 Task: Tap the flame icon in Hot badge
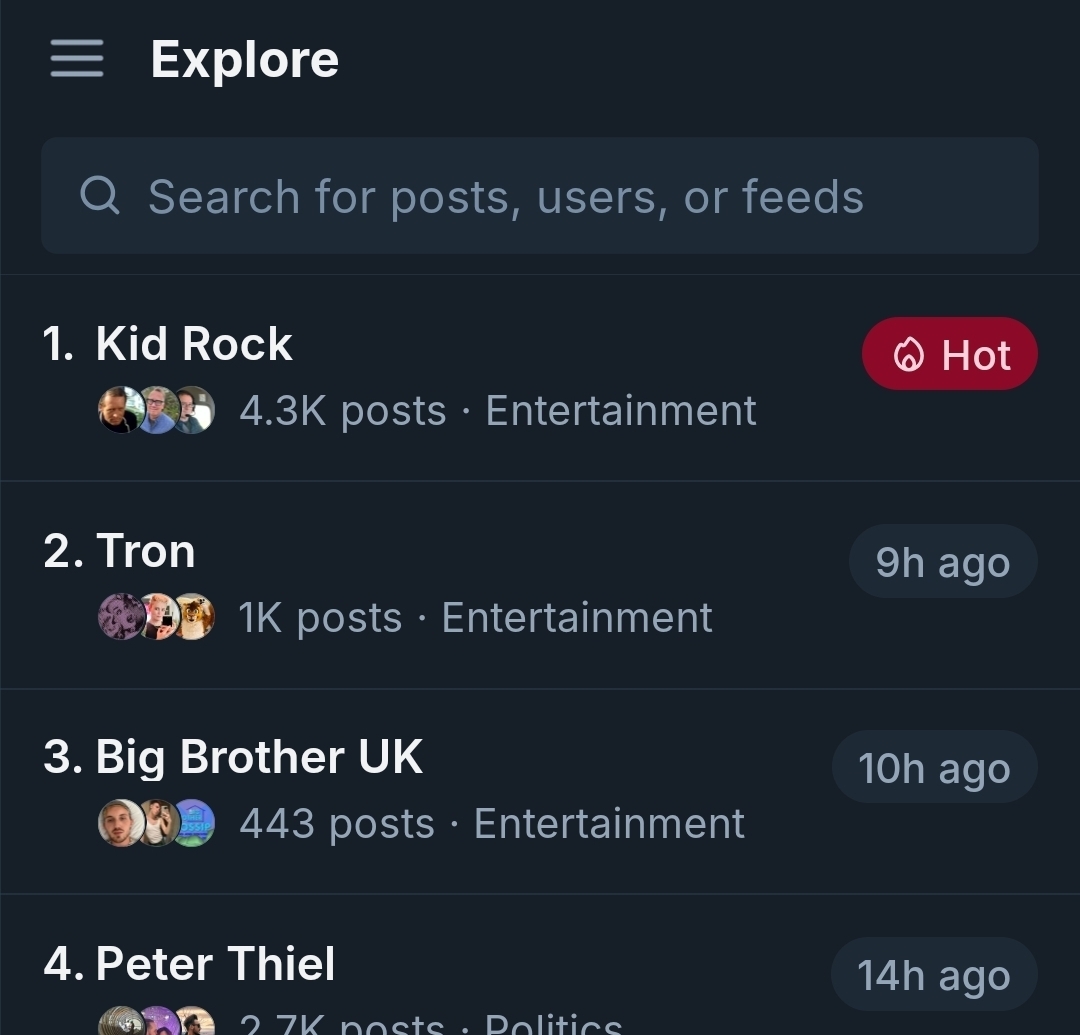pos(908,355)
